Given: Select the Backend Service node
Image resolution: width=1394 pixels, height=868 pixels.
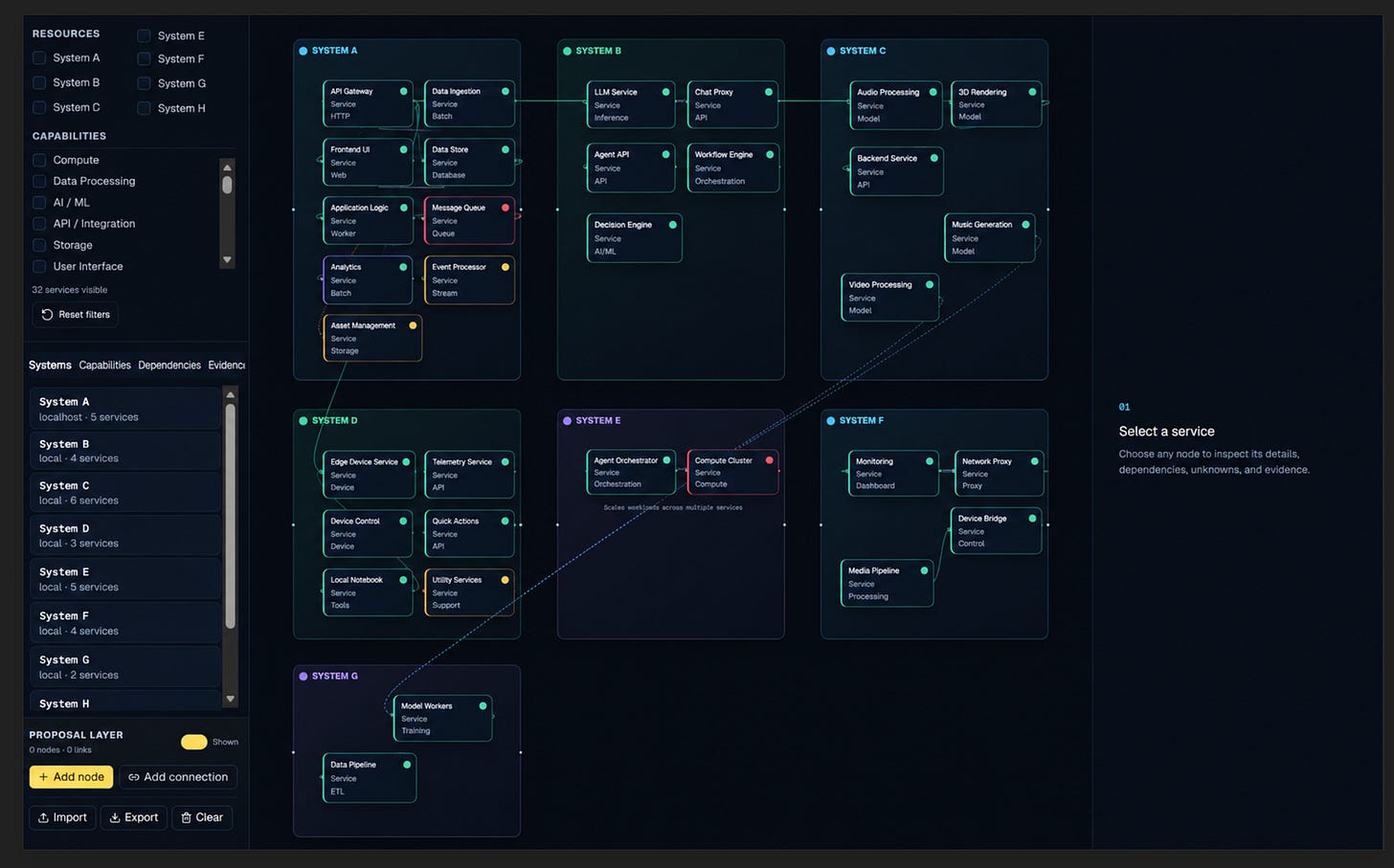Looking at the screenshot, I should [x=896, y=171].
